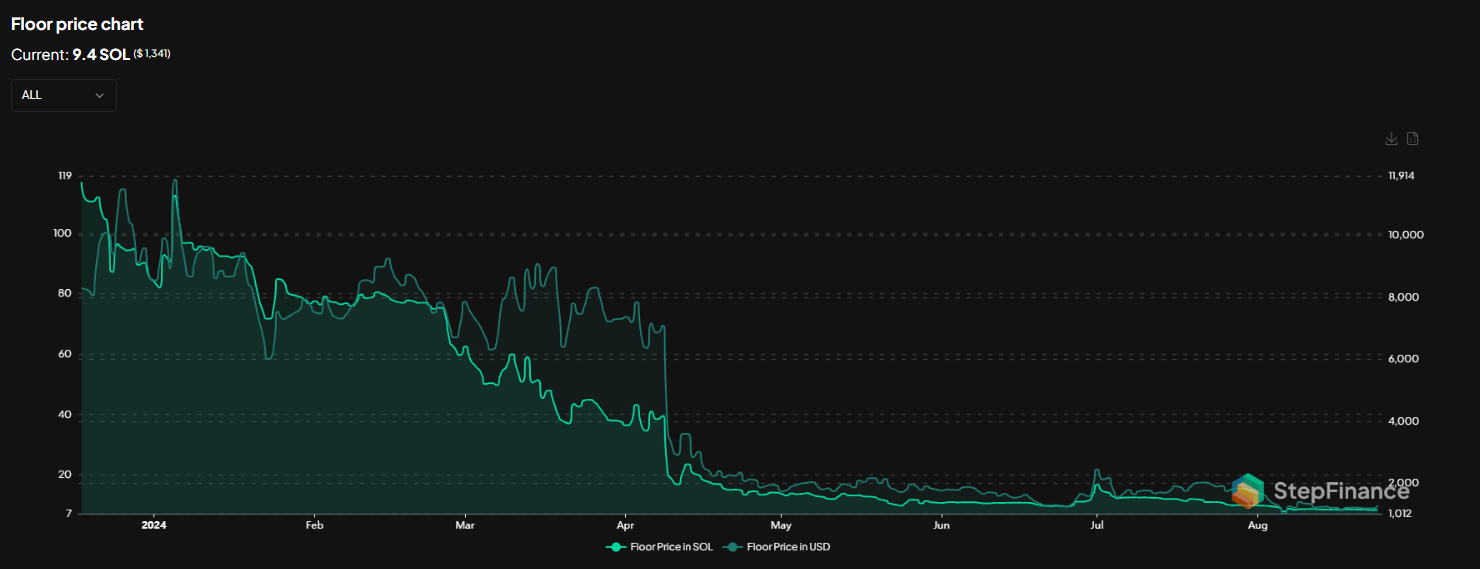Screen dimensions: 1480x569
Task: Click the Feb label on the time axis
Action: 314,525
